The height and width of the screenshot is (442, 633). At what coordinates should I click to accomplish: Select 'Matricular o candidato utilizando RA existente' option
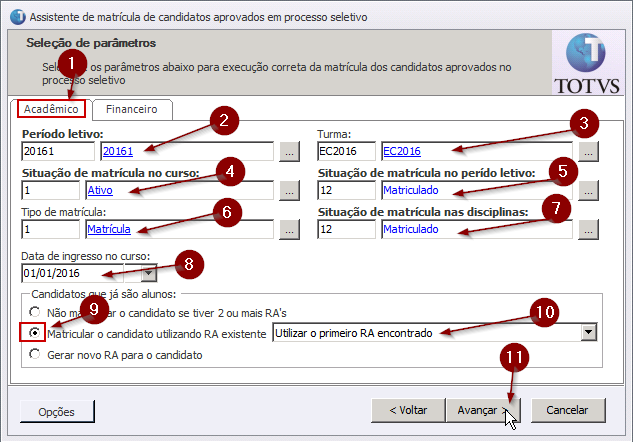(36, 333)
